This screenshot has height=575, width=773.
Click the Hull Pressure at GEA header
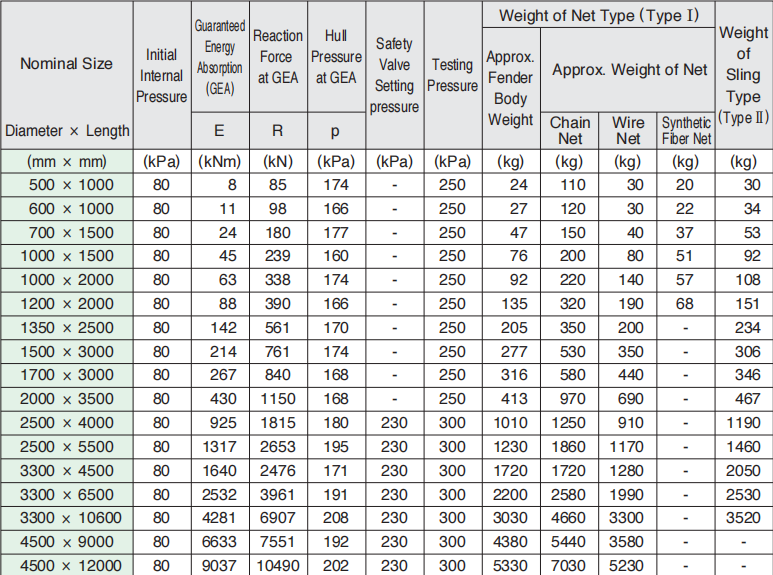335,56
